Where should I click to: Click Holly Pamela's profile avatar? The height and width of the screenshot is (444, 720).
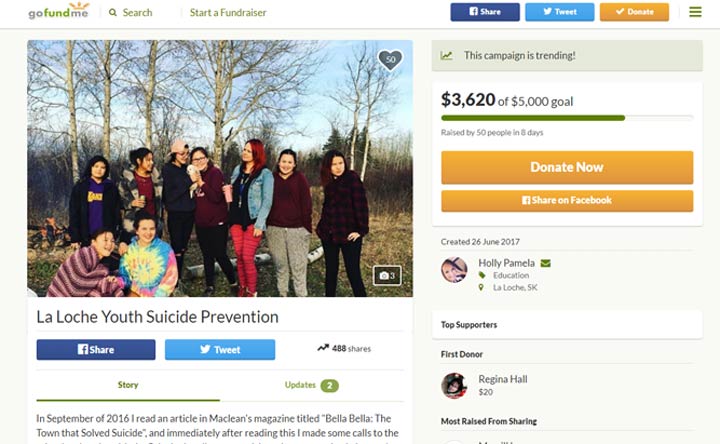[x=454, y=270]
